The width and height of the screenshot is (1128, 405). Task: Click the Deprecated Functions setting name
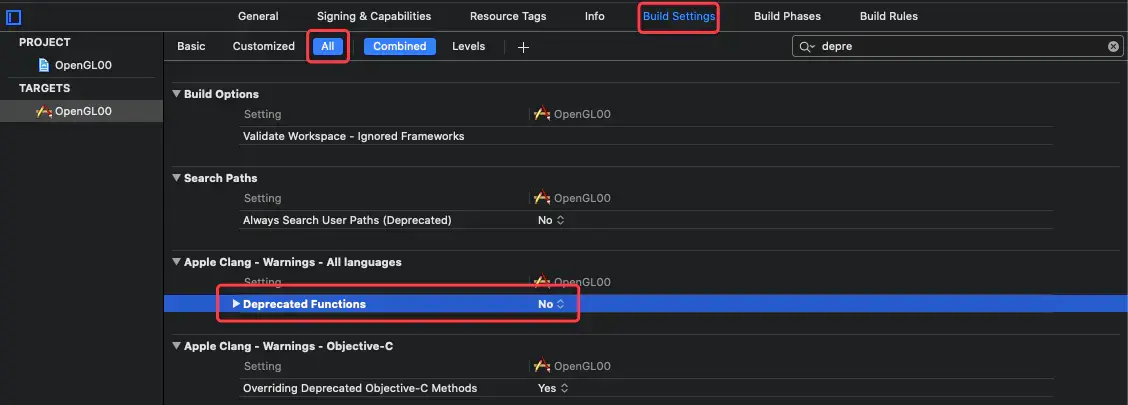tap(304, 304)
